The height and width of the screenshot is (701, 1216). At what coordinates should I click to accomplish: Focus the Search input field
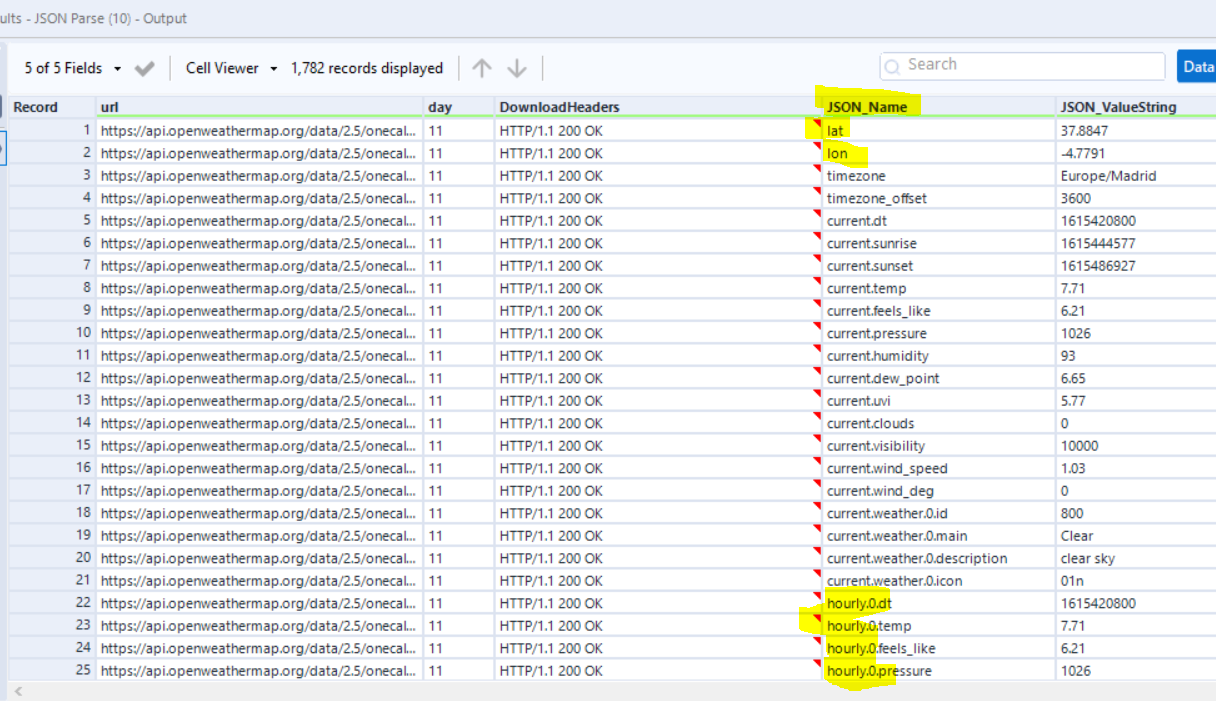[x=1022, y=66]
